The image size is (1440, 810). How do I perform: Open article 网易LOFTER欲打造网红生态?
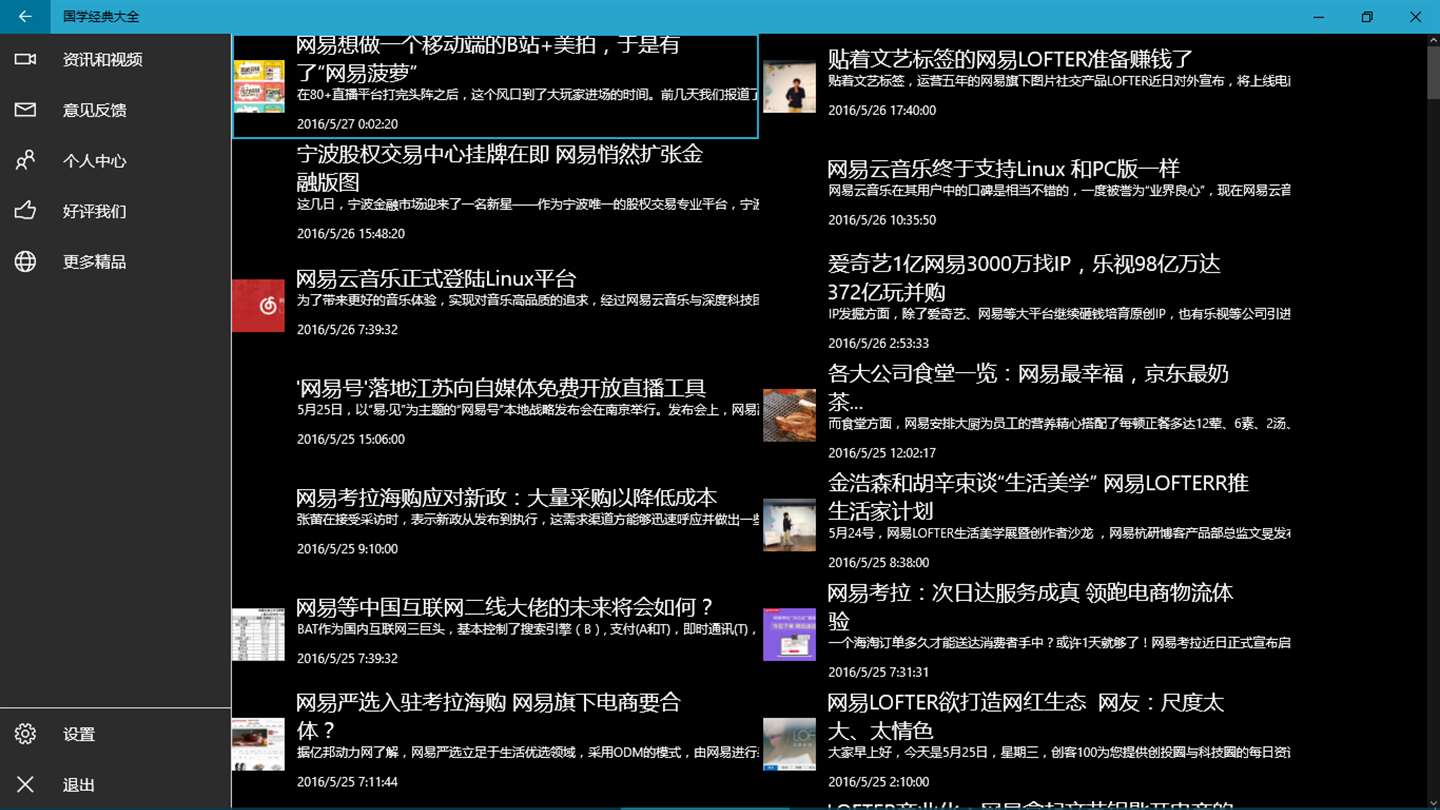click(1026, 742)
